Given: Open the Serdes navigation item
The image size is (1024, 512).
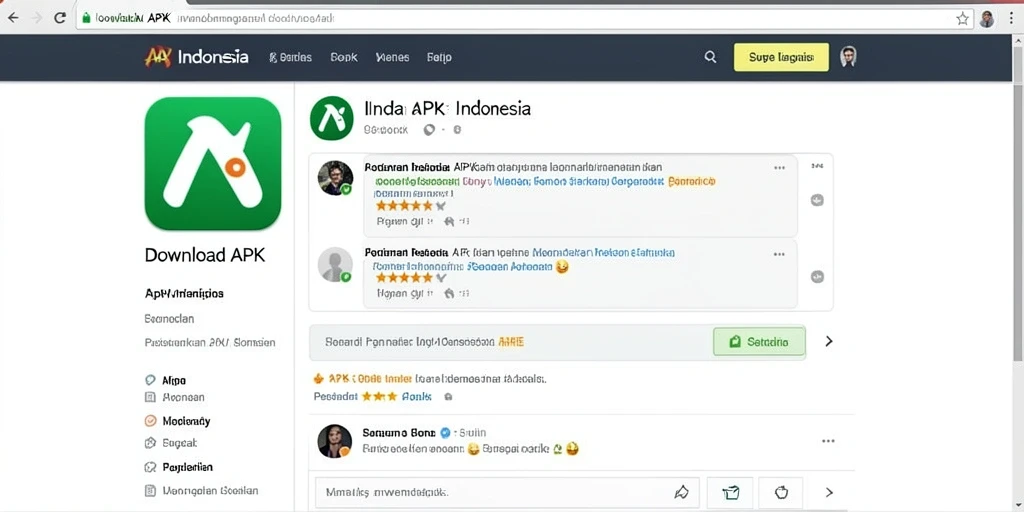Looking at the screenshot, I should tap(291, 57).
